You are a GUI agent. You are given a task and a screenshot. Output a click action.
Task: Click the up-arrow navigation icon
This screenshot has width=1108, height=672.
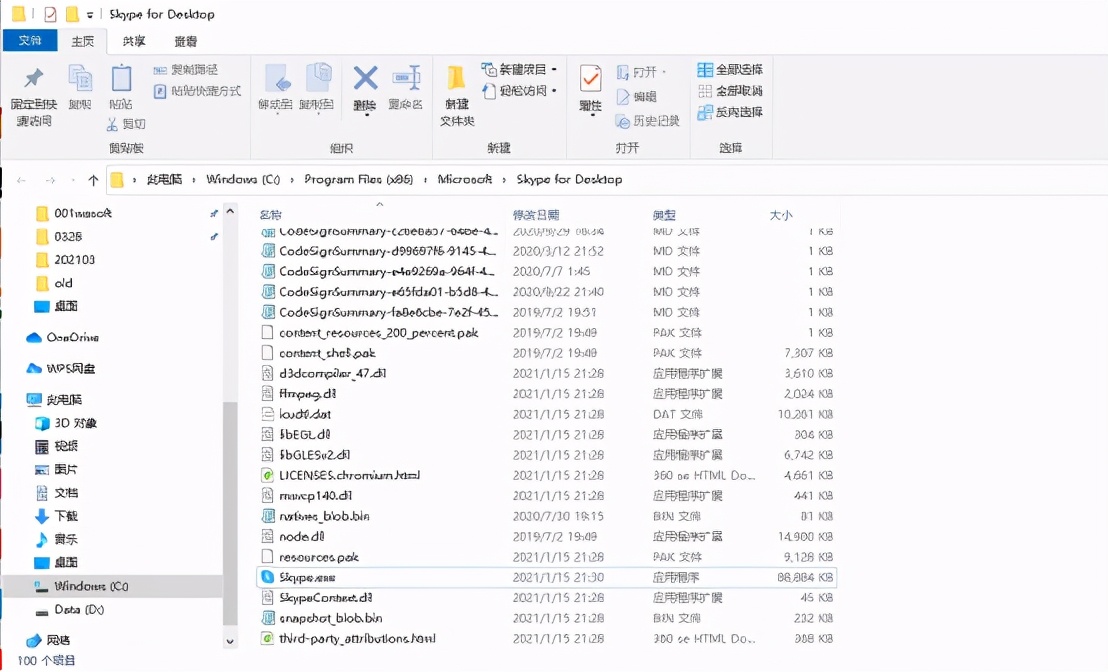[x=91, y=180]
